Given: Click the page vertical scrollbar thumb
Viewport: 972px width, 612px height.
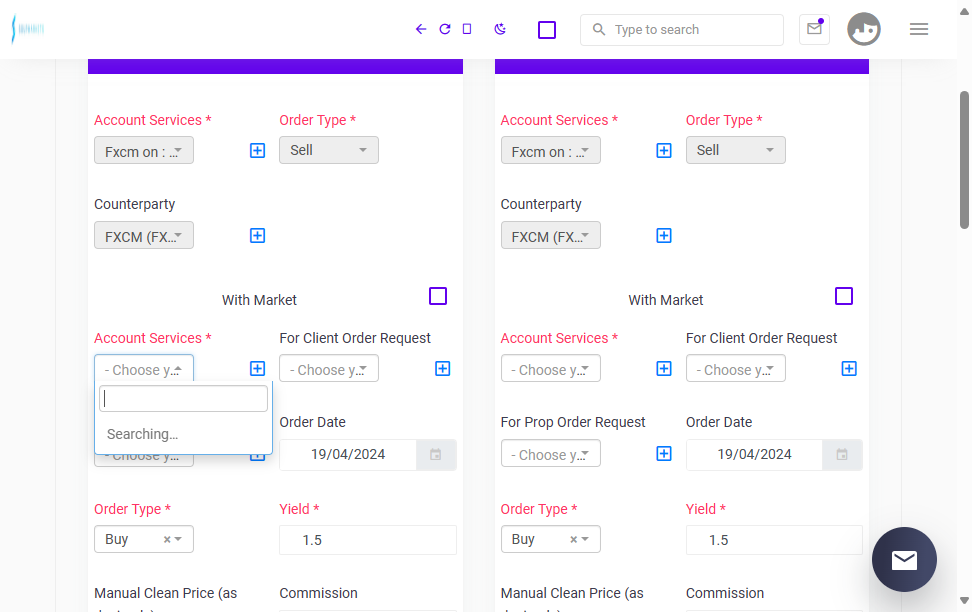Looking at the screenshot, I should tap(965, 160).
